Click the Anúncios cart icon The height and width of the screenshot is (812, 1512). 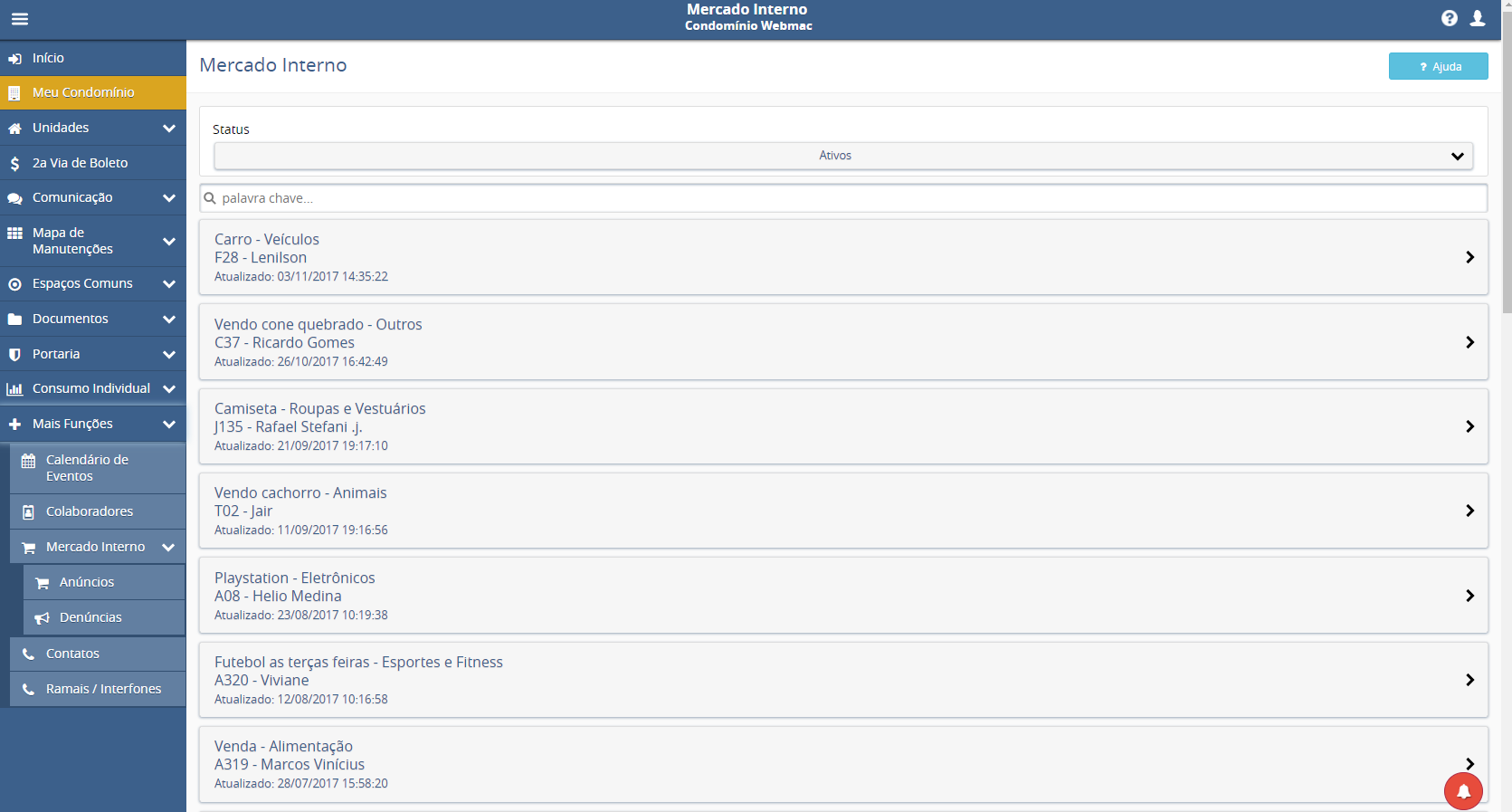(42, 583)
